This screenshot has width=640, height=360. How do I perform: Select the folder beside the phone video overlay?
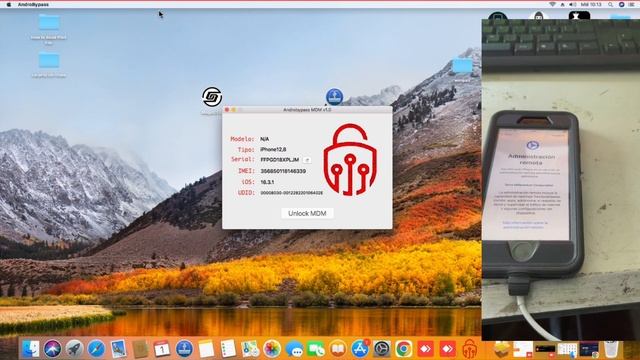(462, 66)
